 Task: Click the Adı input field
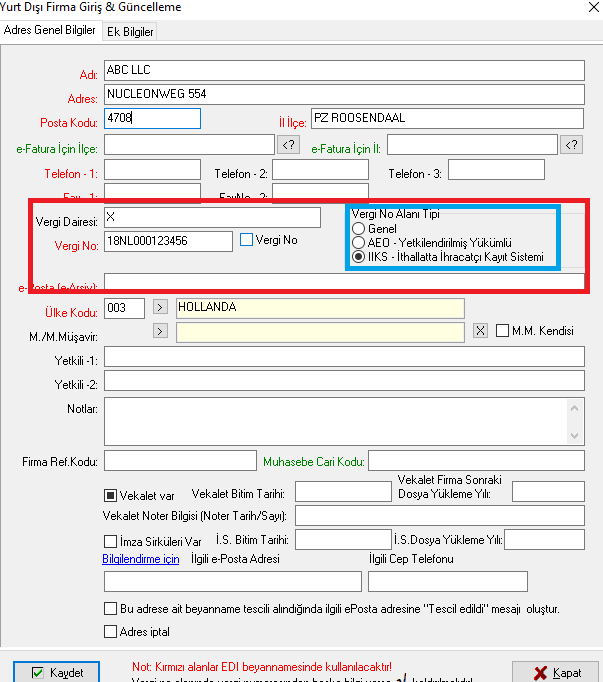coord(344,70)
